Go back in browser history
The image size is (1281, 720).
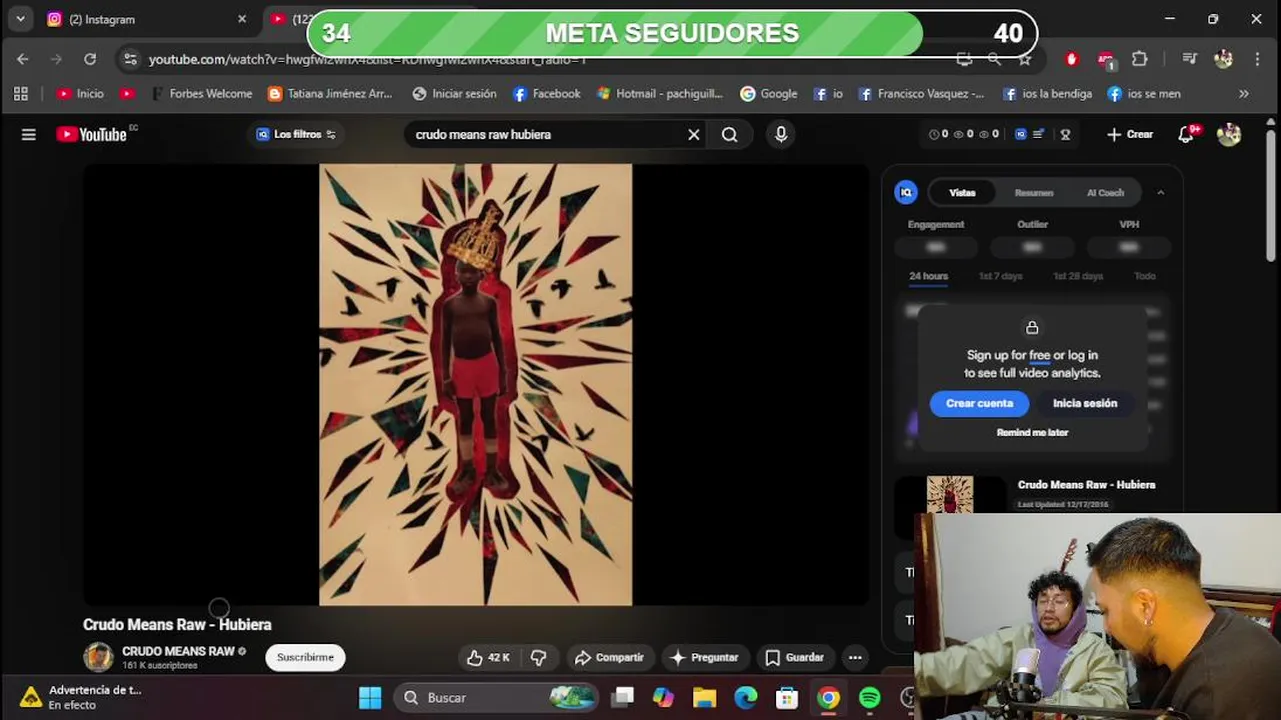tap(23, 59)
